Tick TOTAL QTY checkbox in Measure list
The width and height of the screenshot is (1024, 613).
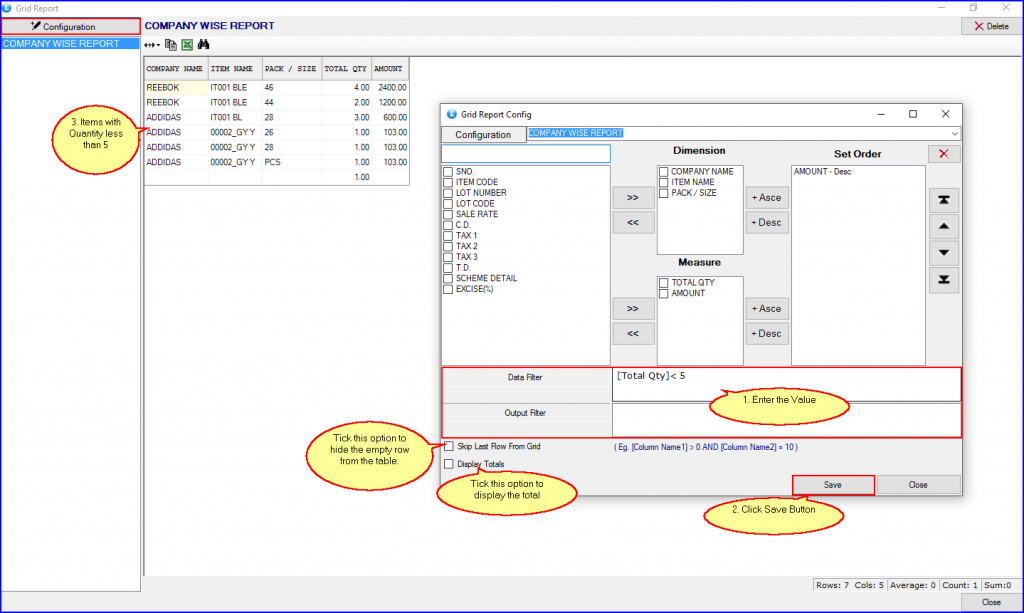coord(664,283)
